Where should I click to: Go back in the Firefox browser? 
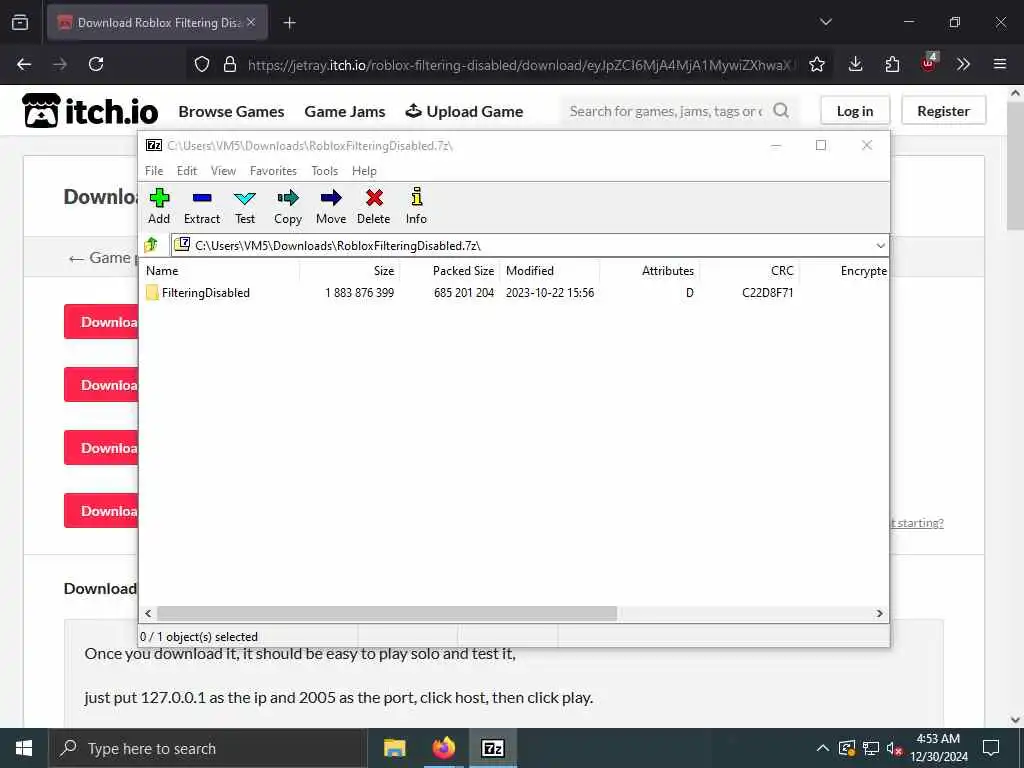pos(24,64)
